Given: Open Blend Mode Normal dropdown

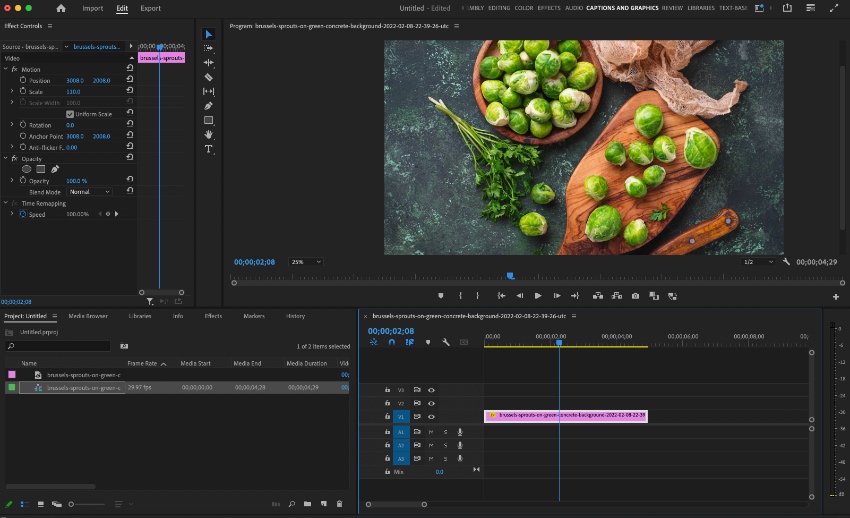Looking at the screenshot, I should (x=89, y=192).
